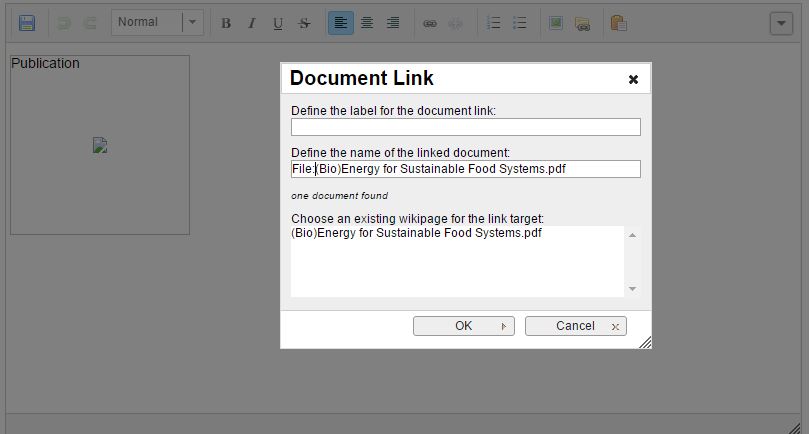This screenshot has height=434, width=809.
Task: Toggle underline formatting
Action: tap(278, 23)
